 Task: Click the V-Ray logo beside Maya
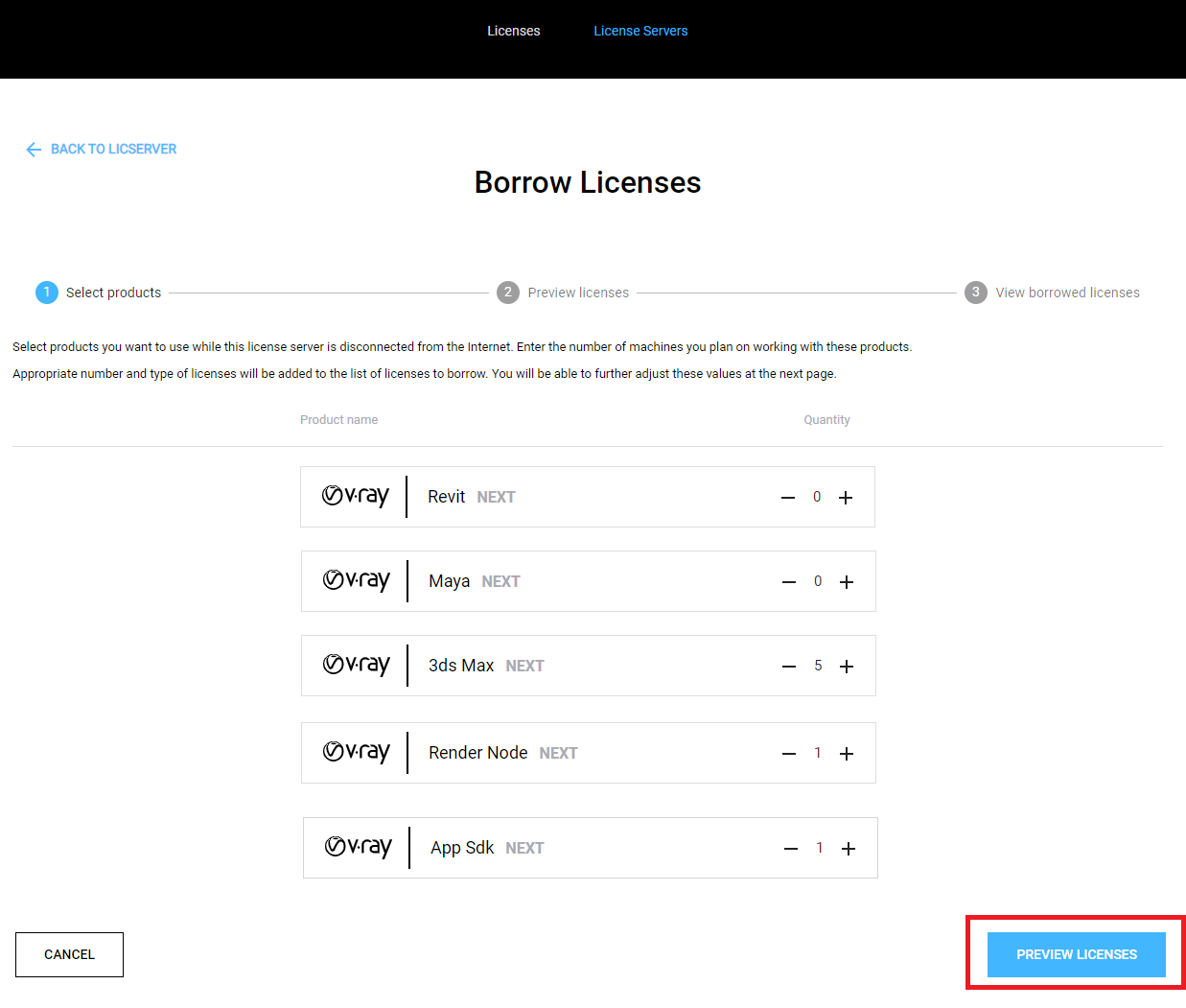coord(356,580)
